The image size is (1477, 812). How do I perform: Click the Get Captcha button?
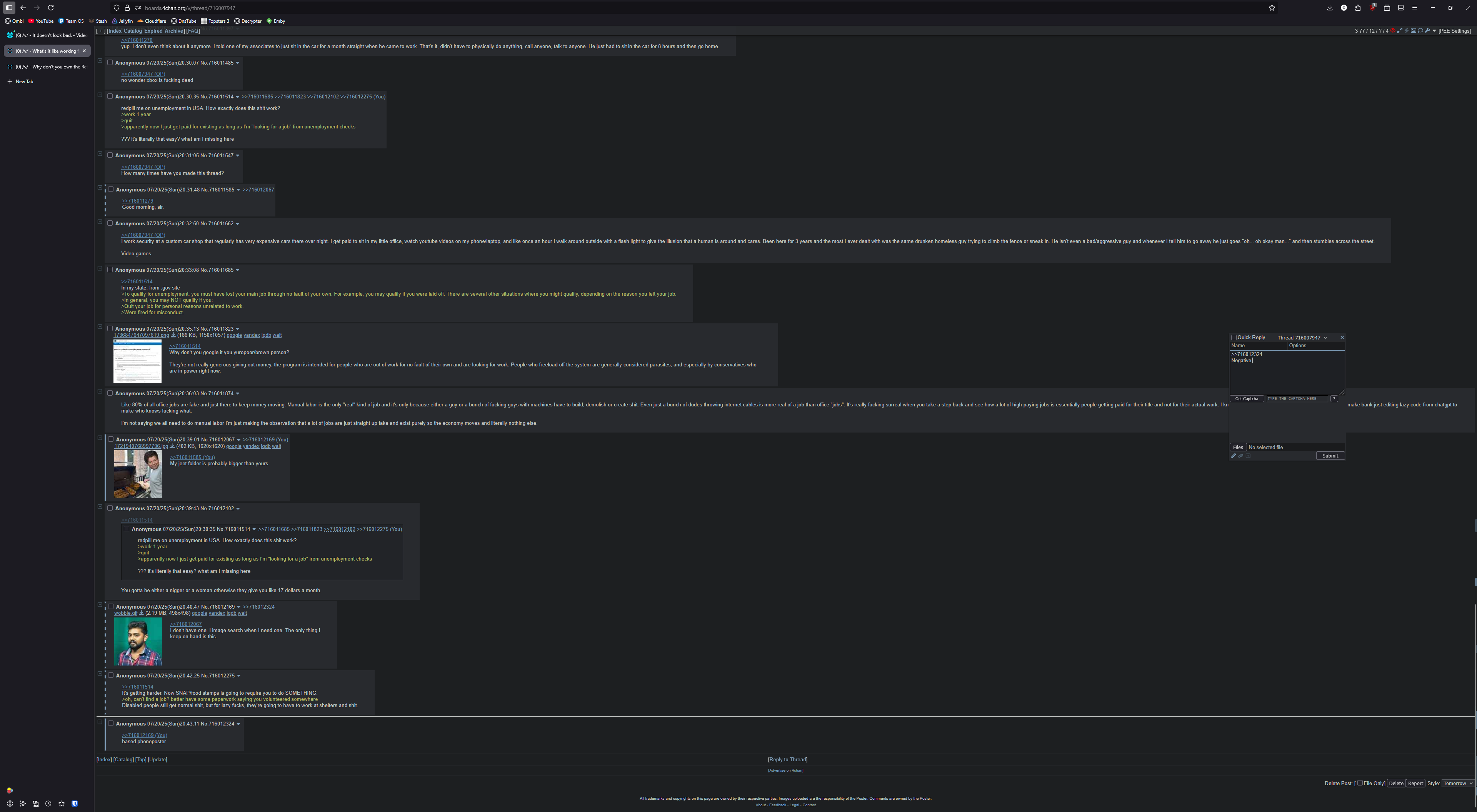point(1247,399)
